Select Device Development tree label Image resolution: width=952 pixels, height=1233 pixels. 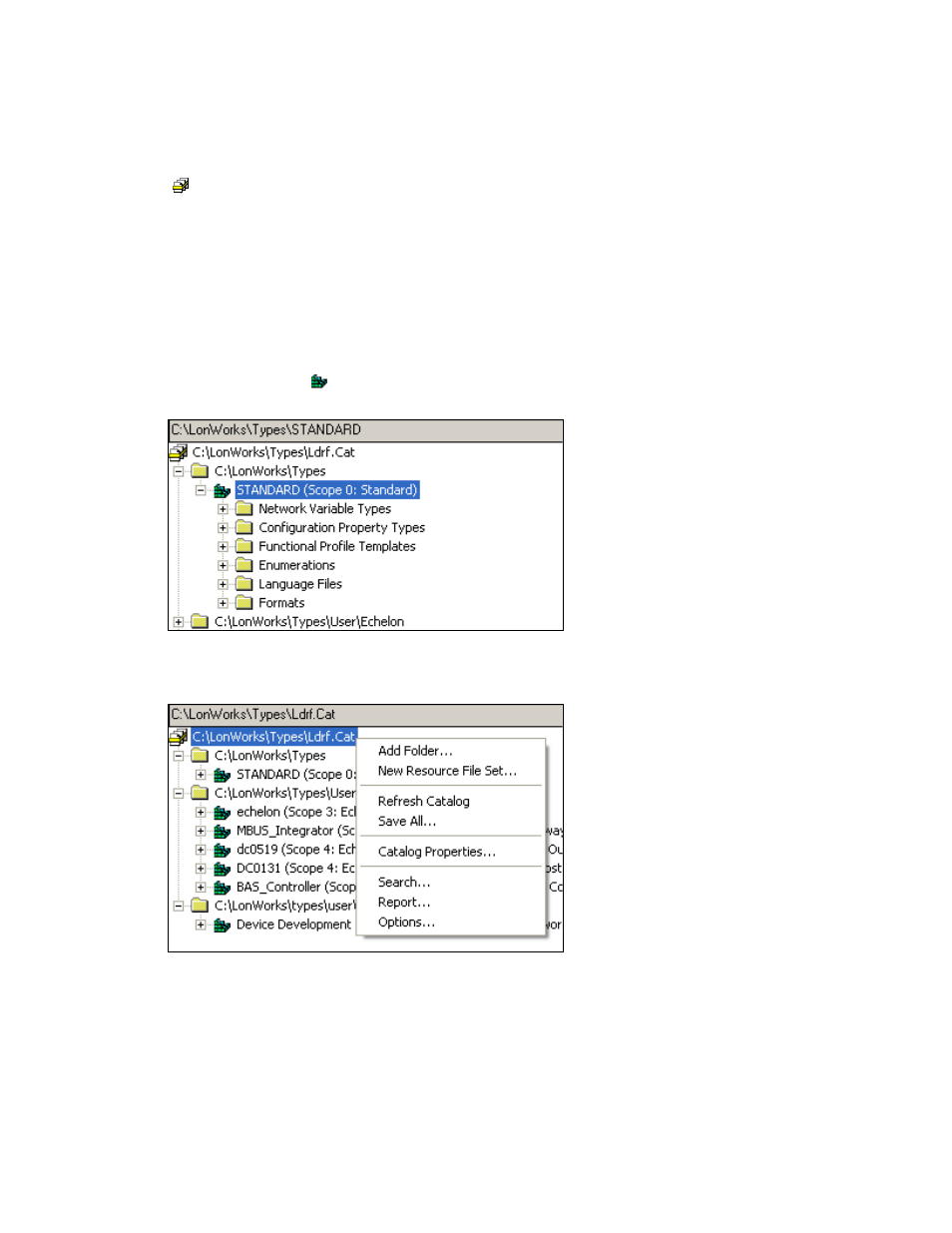[x=294, y=925]
